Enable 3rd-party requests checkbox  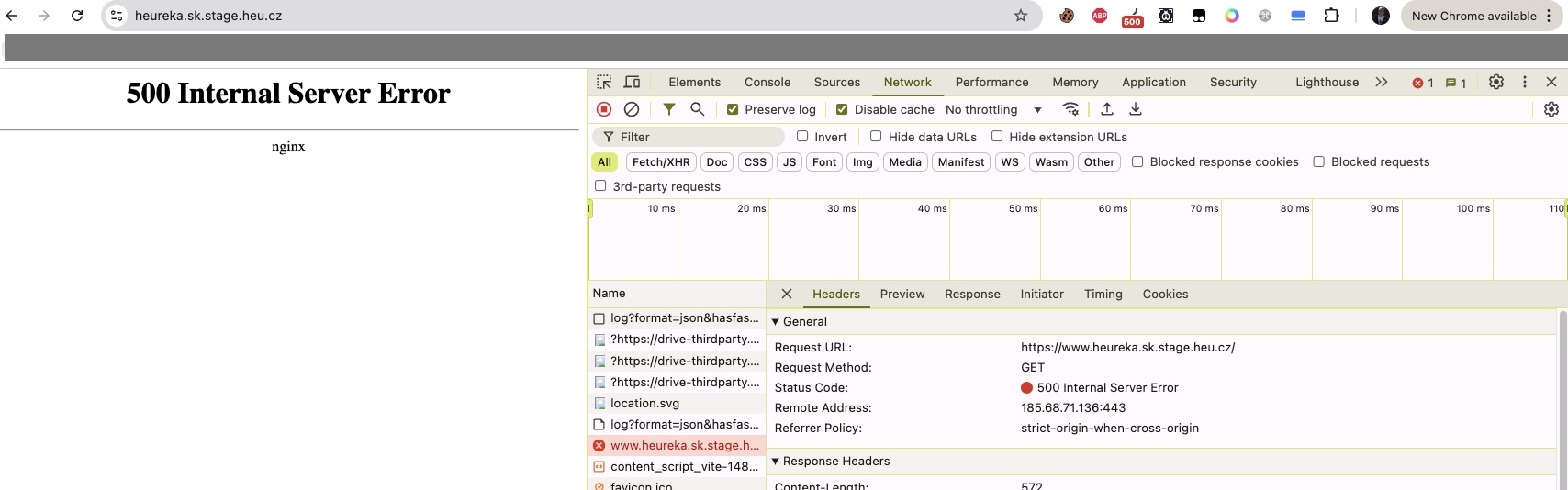pos(600,185)
